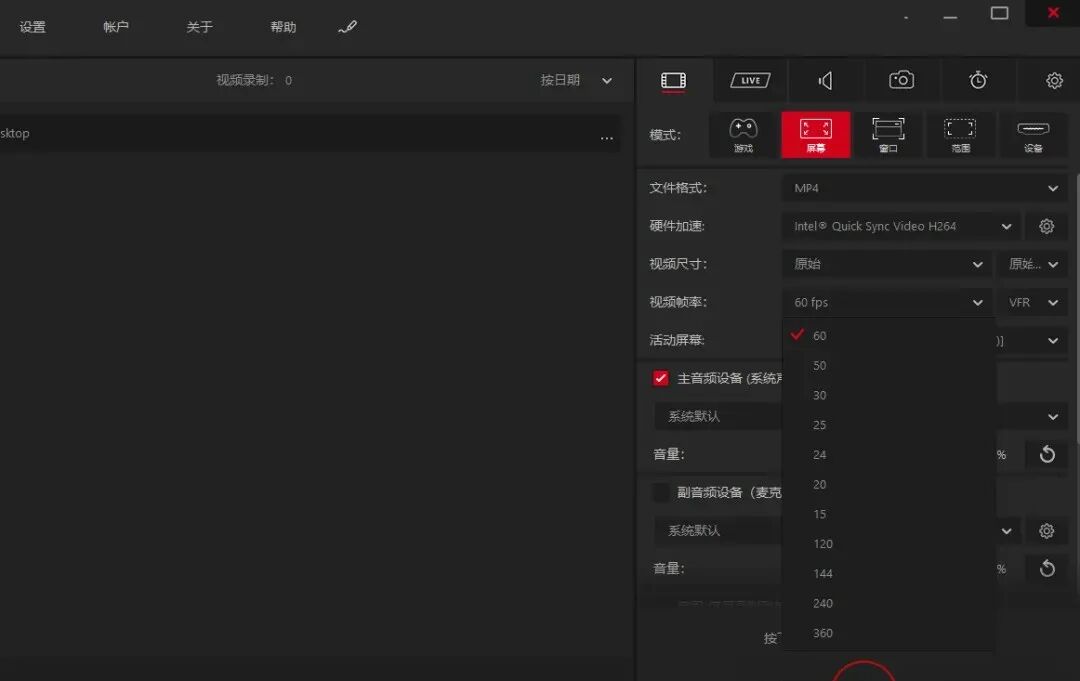
Task: Choose 360 in frame rate list
Action: [889, 633]
